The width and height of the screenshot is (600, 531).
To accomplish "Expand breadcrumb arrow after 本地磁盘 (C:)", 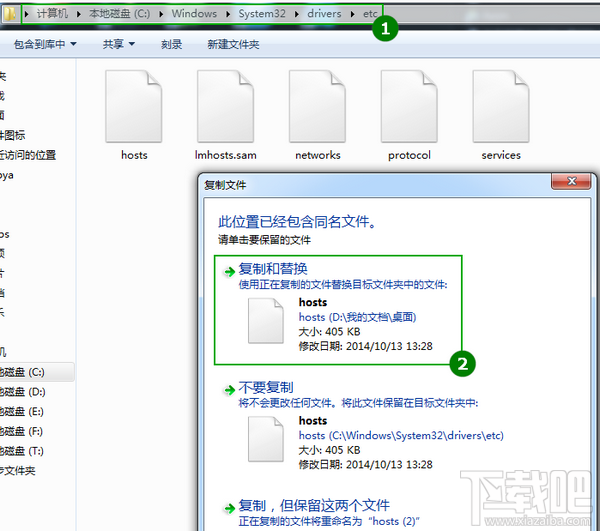I will 161,14.
